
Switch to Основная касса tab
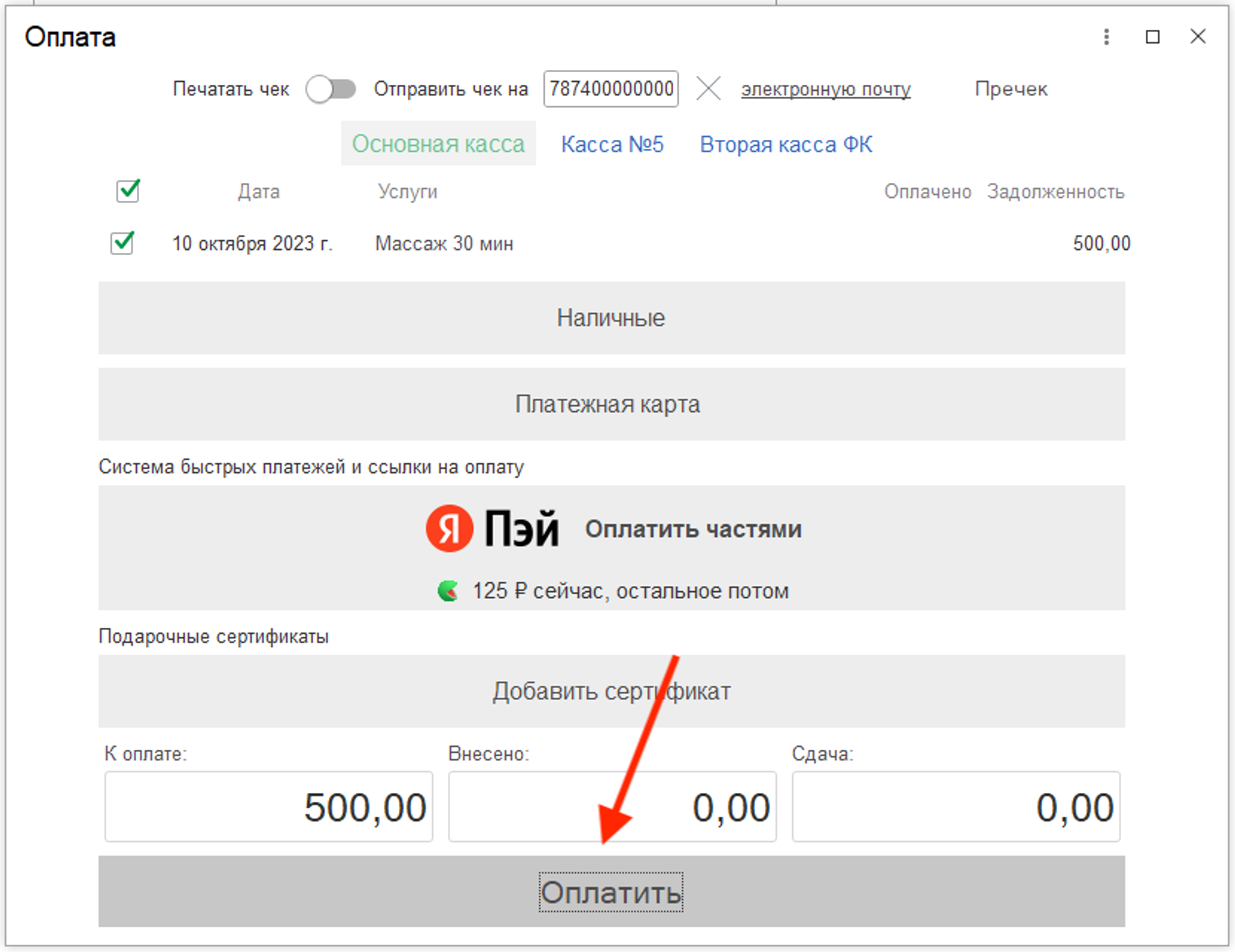pos(438,144)
